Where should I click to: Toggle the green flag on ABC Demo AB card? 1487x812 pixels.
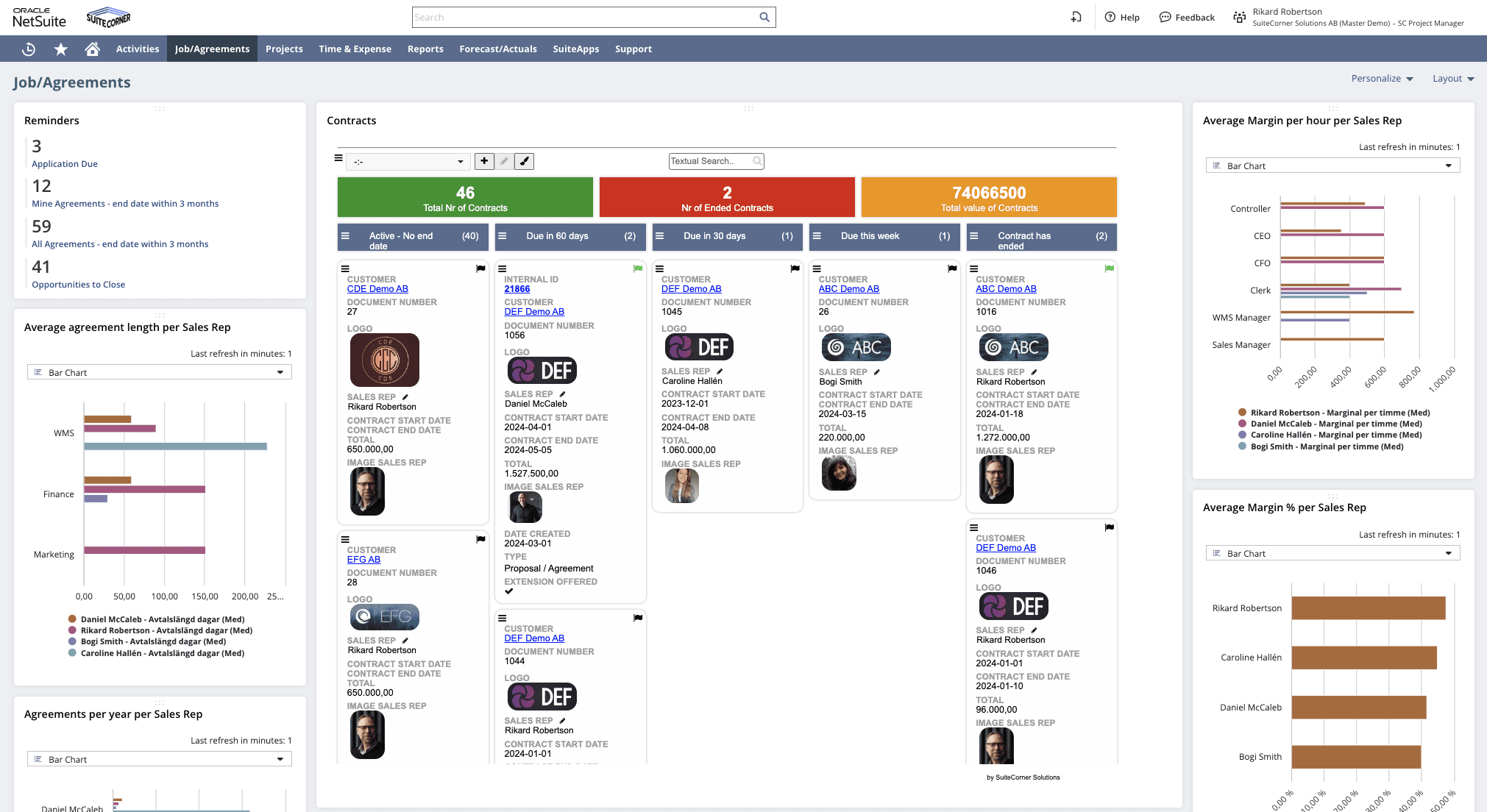1109,269
